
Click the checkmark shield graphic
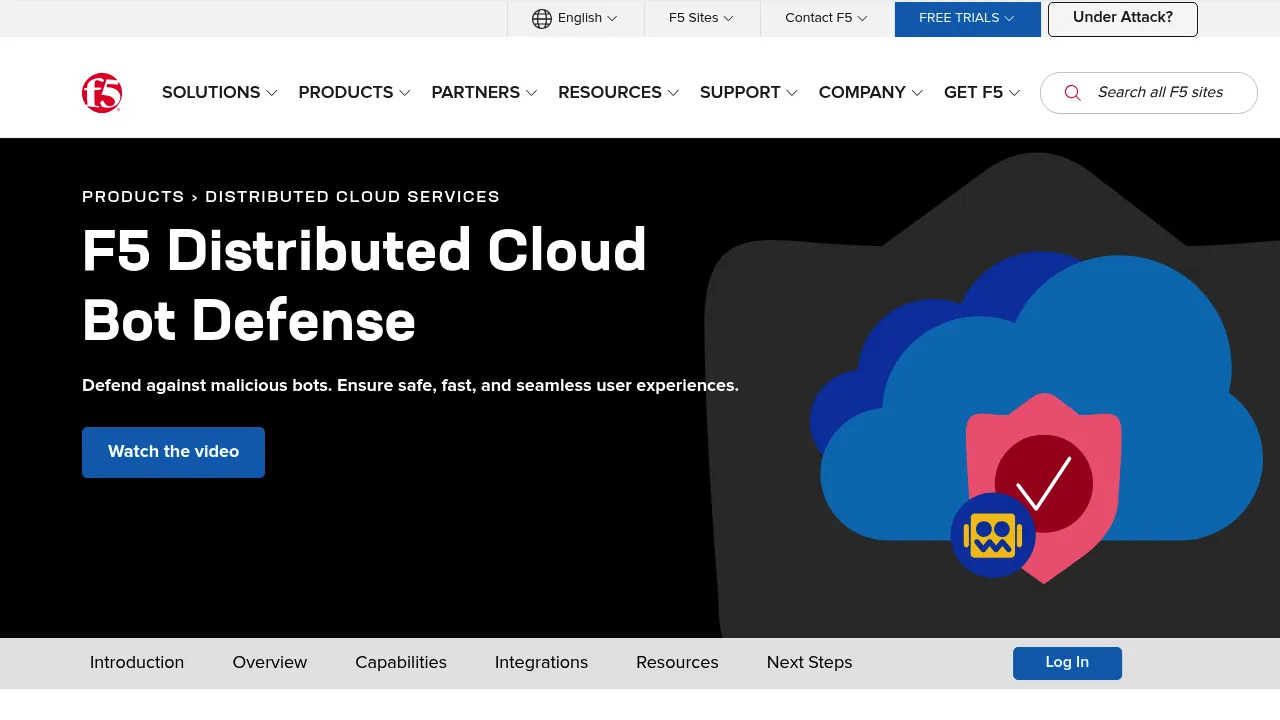point(1044,488)
